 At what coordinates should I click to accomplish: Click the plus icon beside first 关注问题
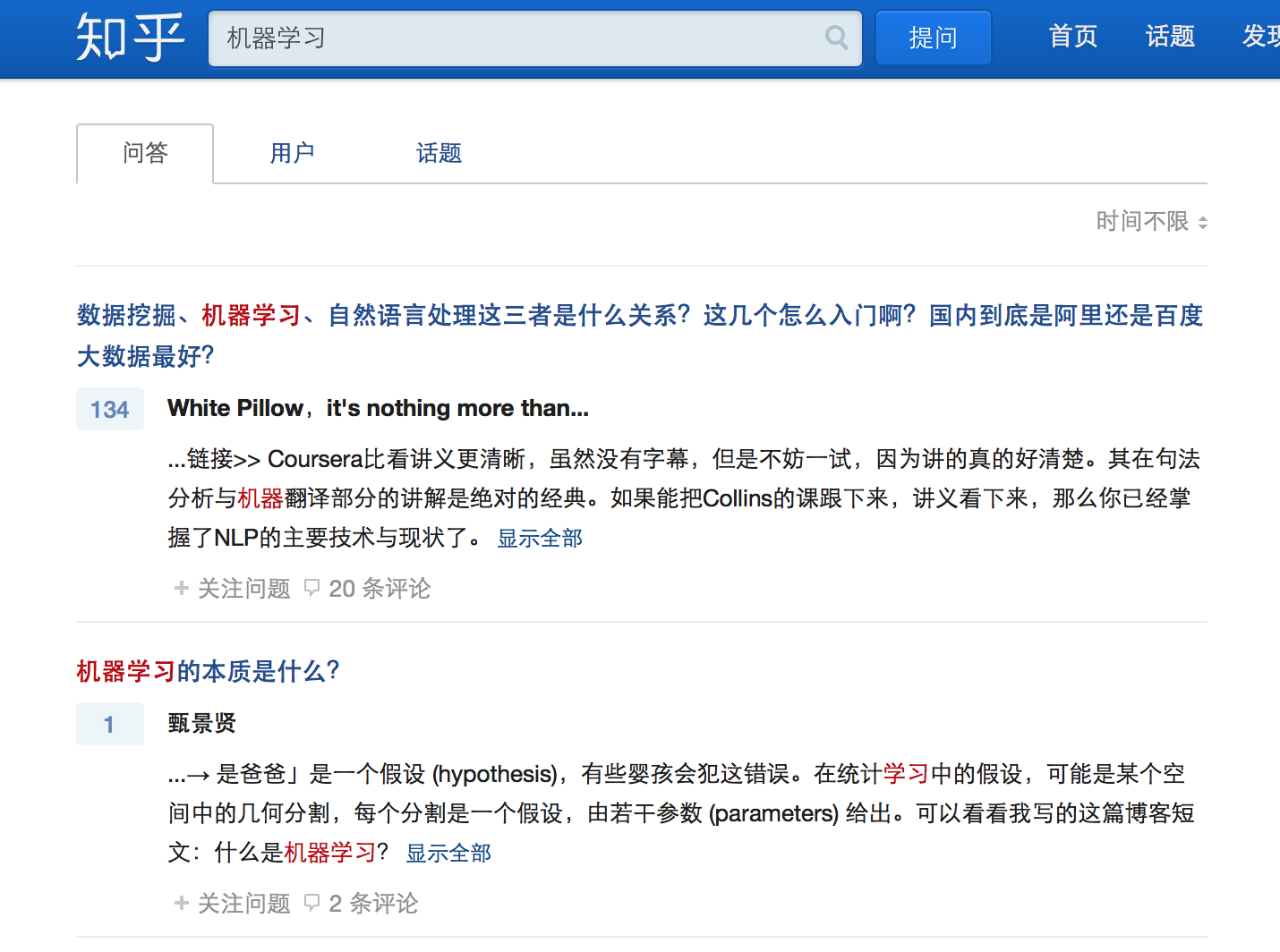(x=182, y=588)
